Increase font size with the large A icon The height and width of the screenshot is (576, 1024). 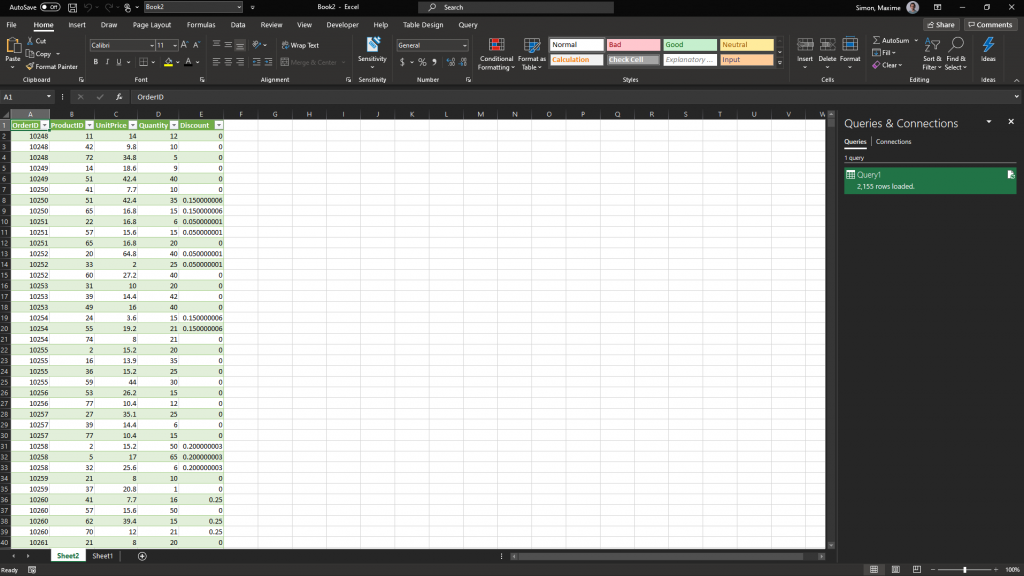[x=184, y=45]
